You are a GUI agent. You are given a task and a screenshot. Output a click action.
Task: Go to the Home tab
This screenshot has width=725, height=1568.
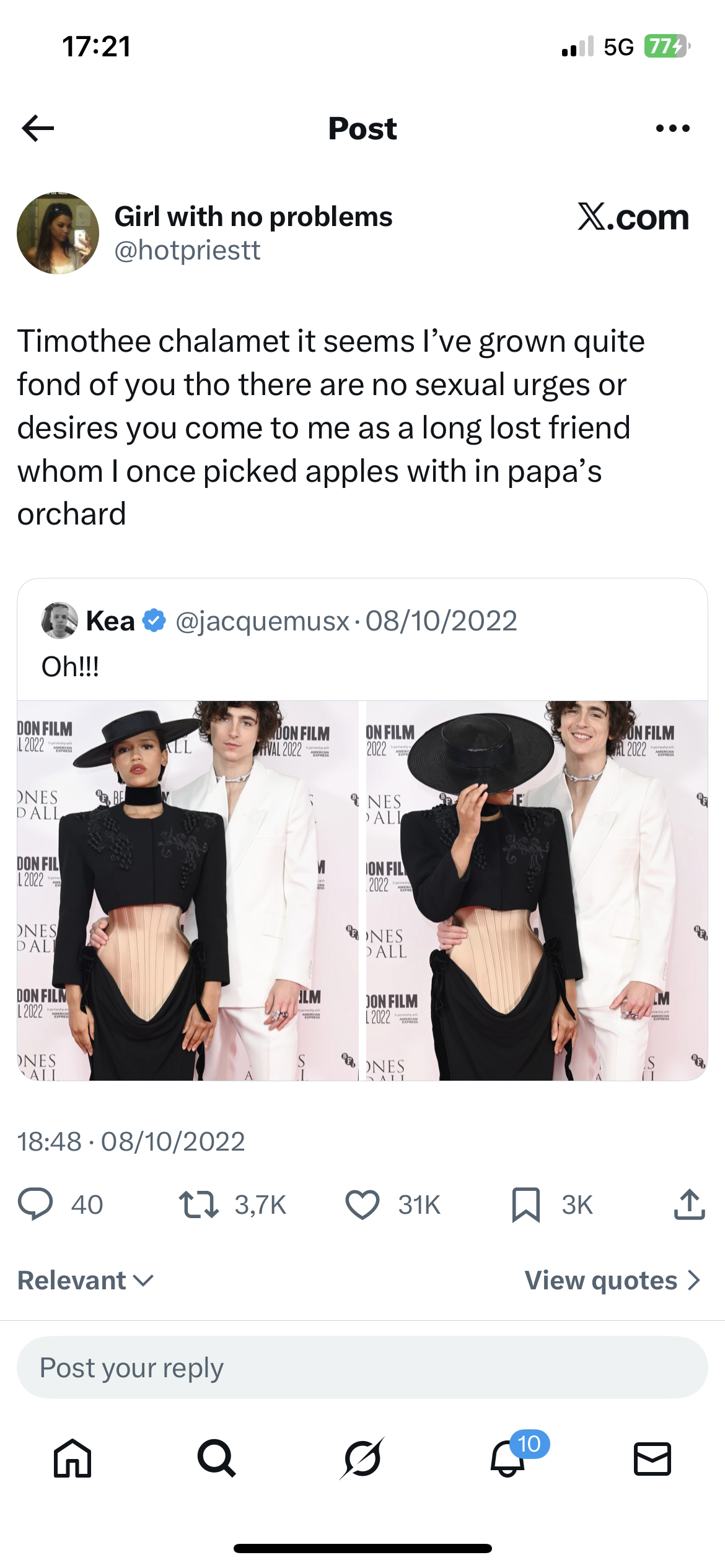coord(72,1458)
